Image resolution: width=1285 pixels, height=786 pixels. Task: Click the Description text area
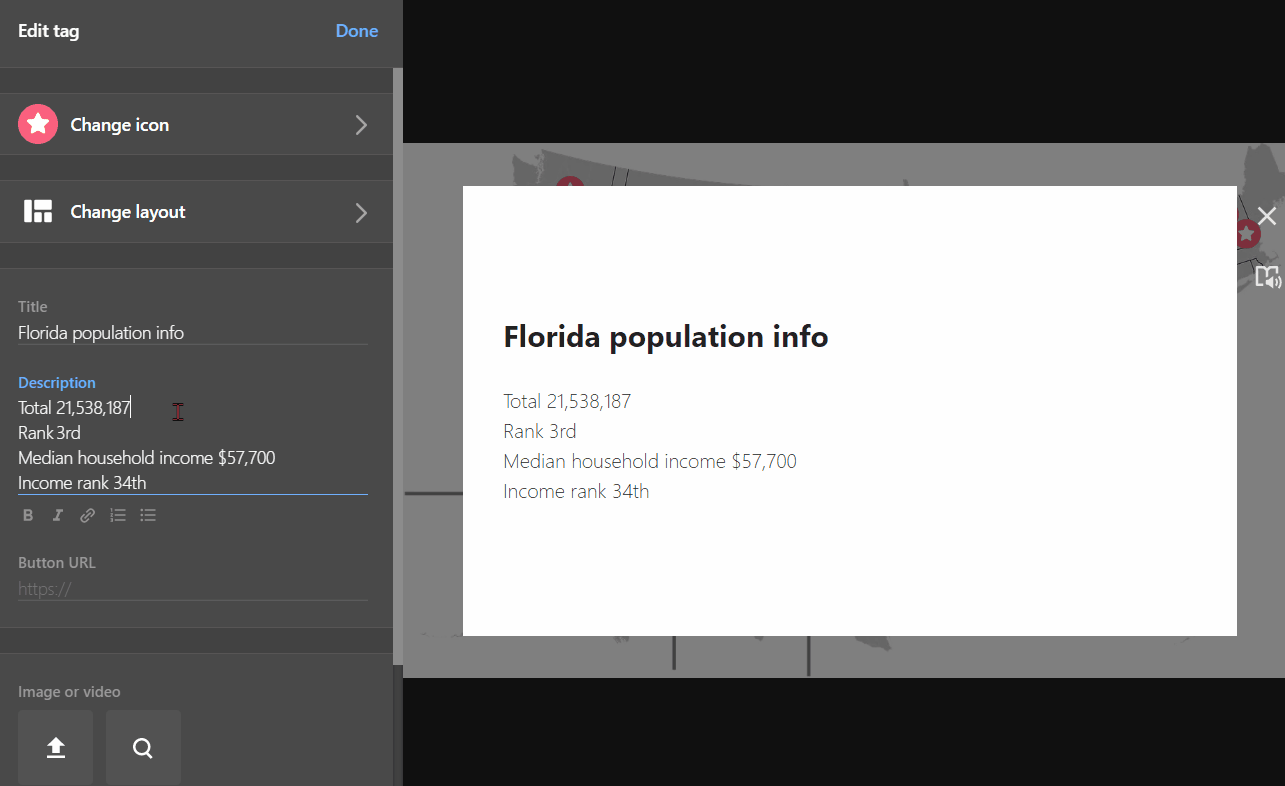[193, 445]
